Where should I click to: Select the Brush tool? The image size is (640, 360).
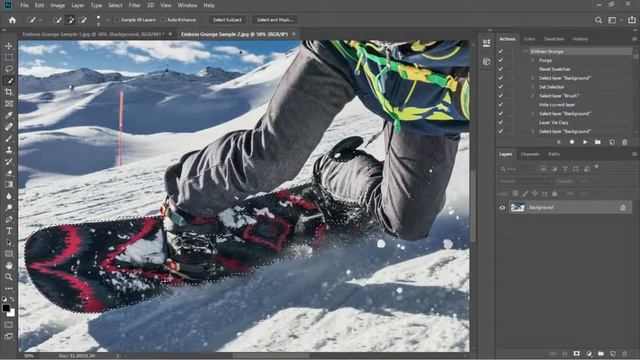9,138
